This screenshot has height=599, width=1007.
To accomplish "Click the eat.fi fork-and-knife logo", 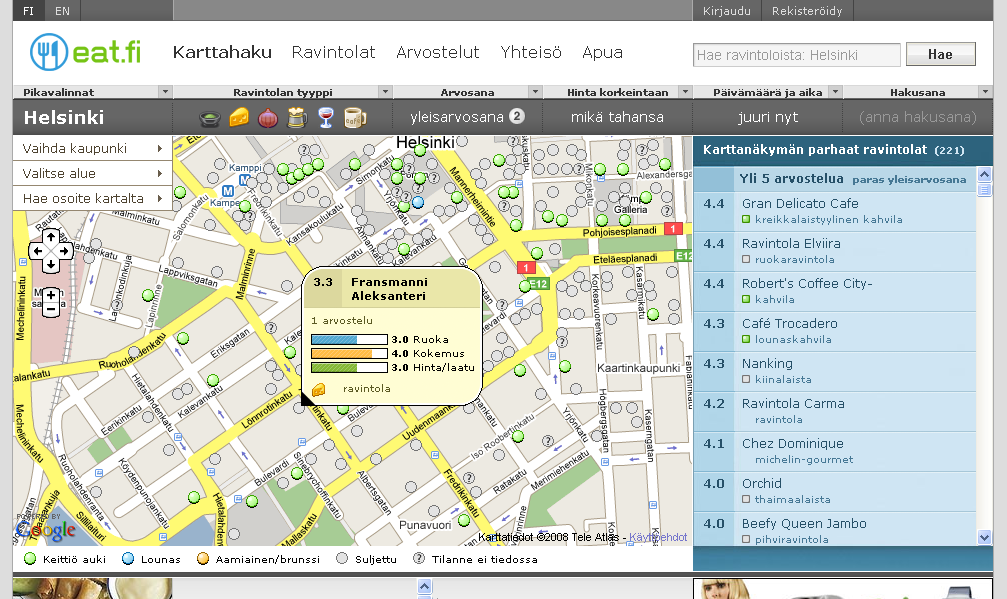I will [x=47, y=53].
